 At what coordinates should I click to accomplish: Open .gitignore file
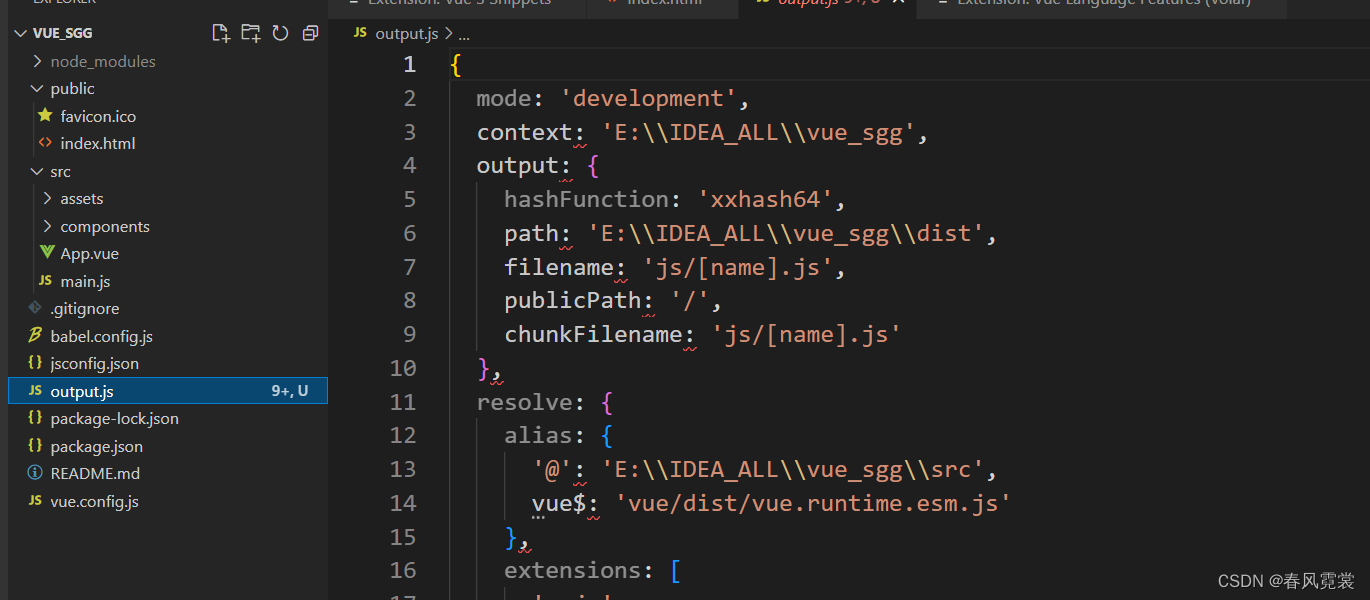[x=85, y=308]
